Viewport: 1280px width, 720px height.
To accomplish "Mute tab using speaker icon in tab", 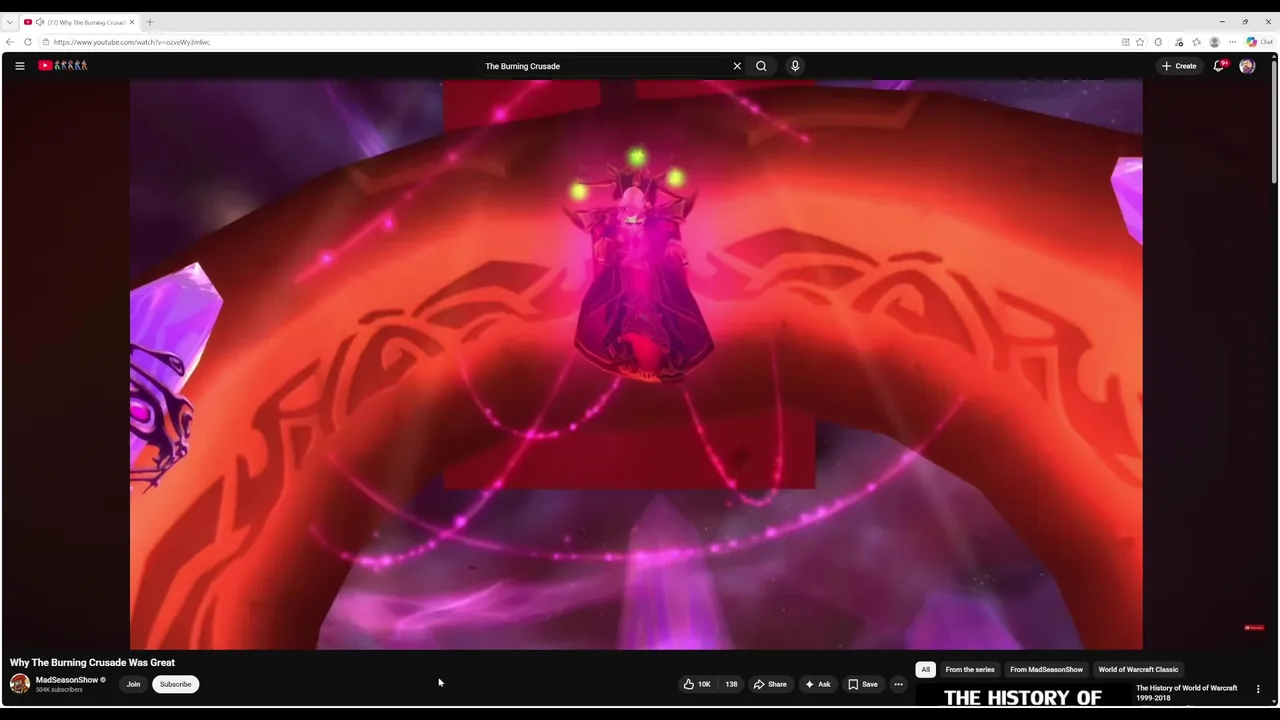I will [40, 22].
